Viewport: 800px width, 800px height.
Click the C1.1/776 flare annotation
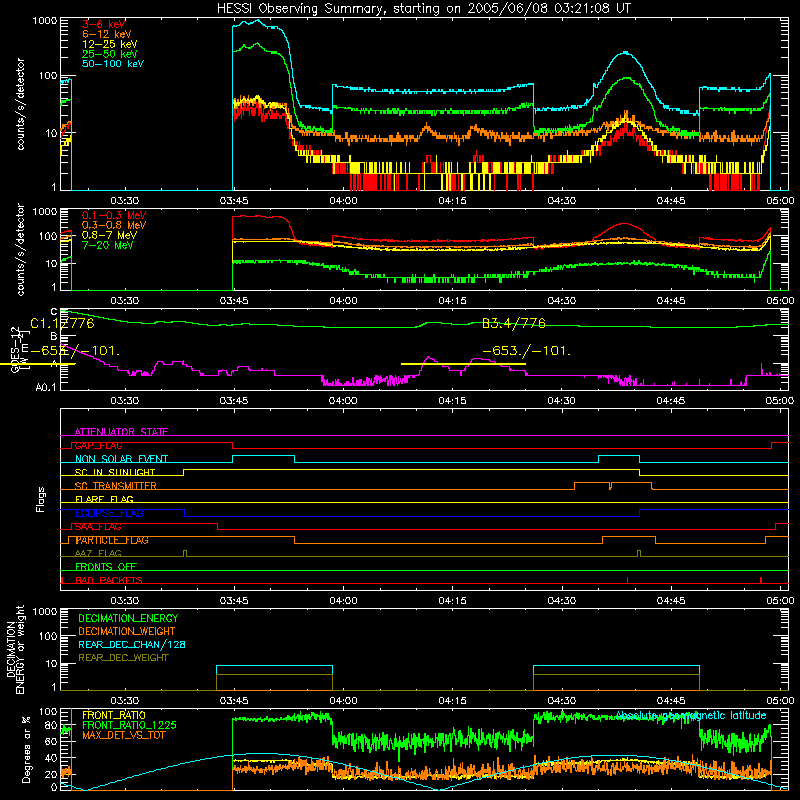tap(62, 323)
